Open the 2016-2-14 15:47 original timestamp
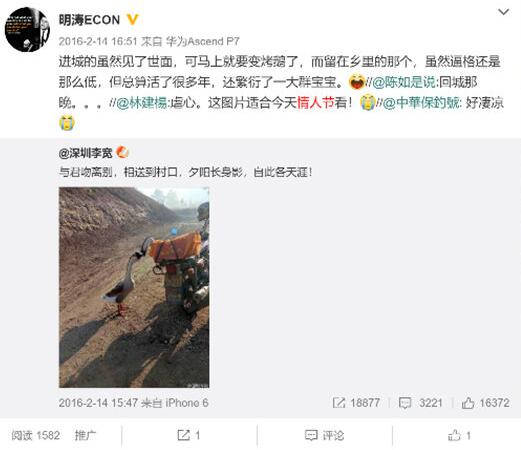 [x=98, y=403]
